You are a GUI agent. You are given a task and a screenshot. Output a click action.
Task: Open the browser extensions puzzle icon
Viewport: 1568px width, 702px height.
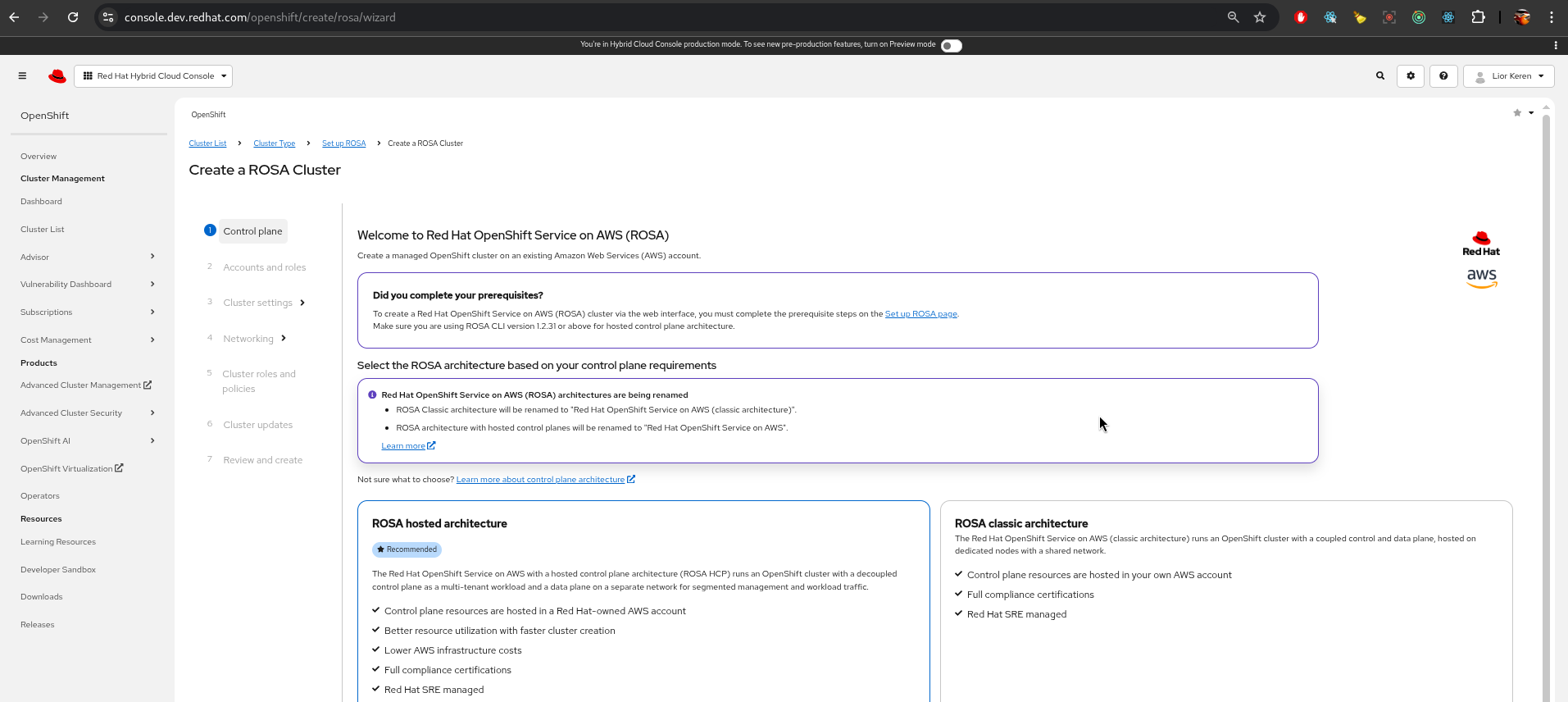click(1478, 17)
